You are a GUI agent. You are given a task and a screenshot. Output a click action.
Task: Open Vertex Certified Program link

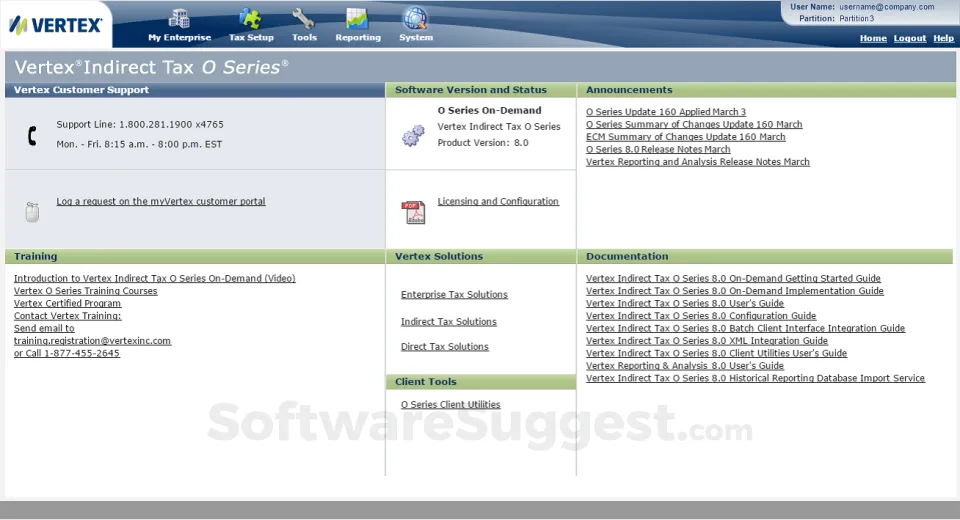click(x=67, y=304)
